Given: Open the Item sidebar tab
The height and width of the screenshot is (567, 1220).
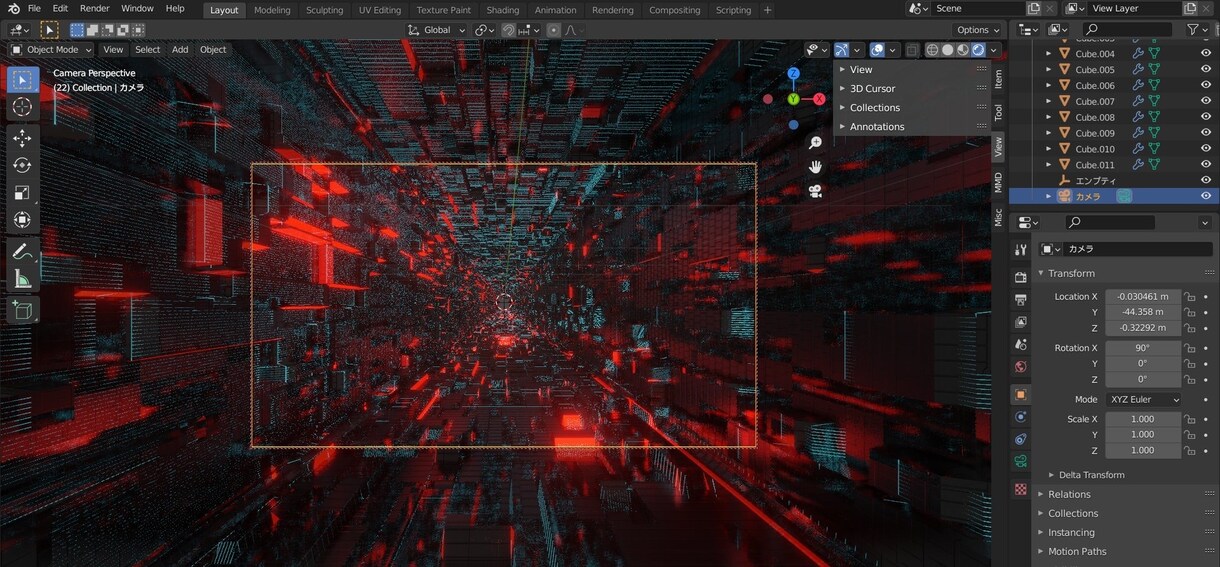Looking at the screenshot, I should pyautogui.click(x=998, y=80).
